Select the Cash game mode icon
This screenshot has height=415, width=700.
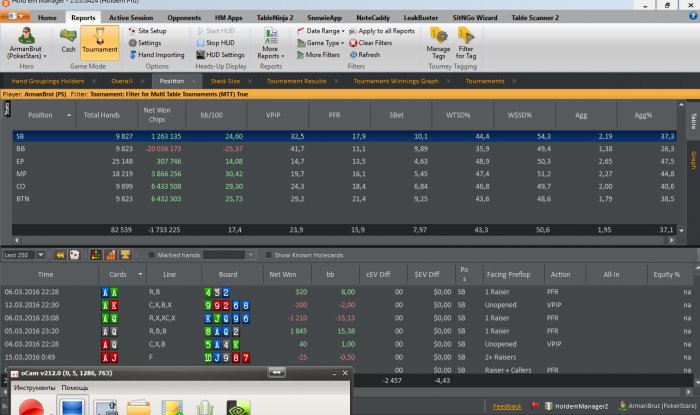point(68,41)
